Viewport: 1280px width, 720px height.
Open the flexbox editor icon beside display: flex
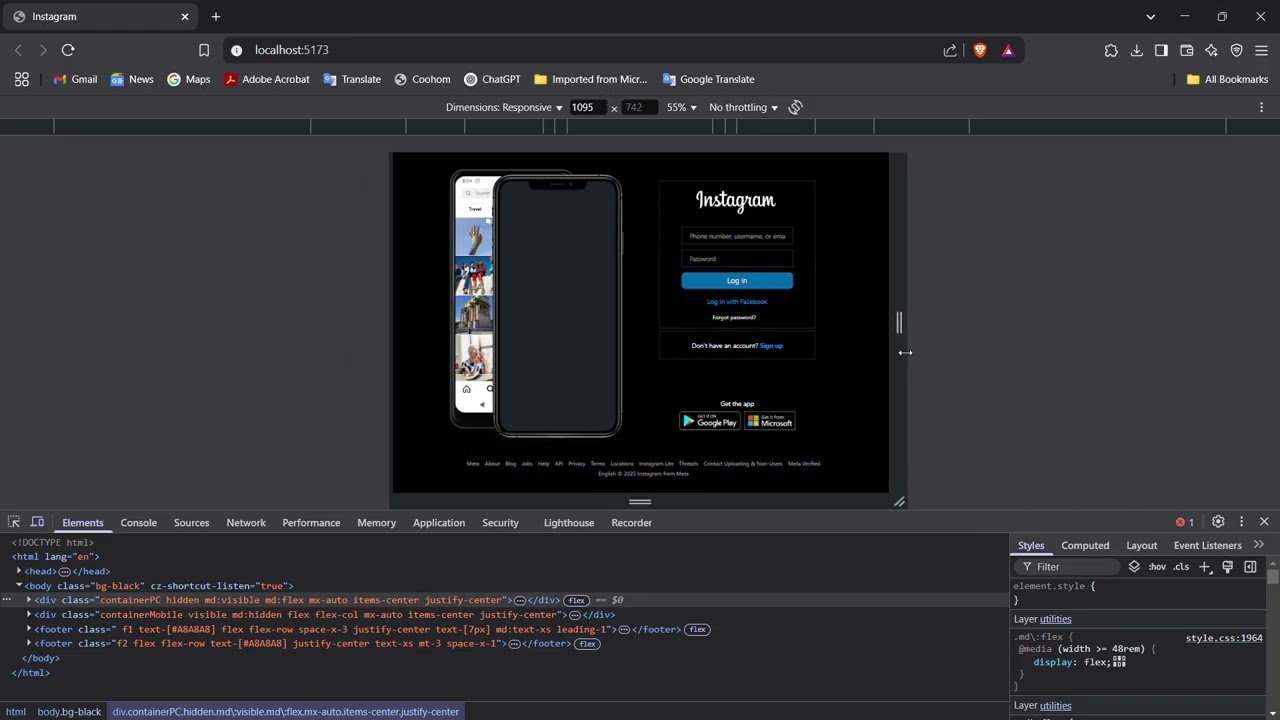click(1120, 661)
